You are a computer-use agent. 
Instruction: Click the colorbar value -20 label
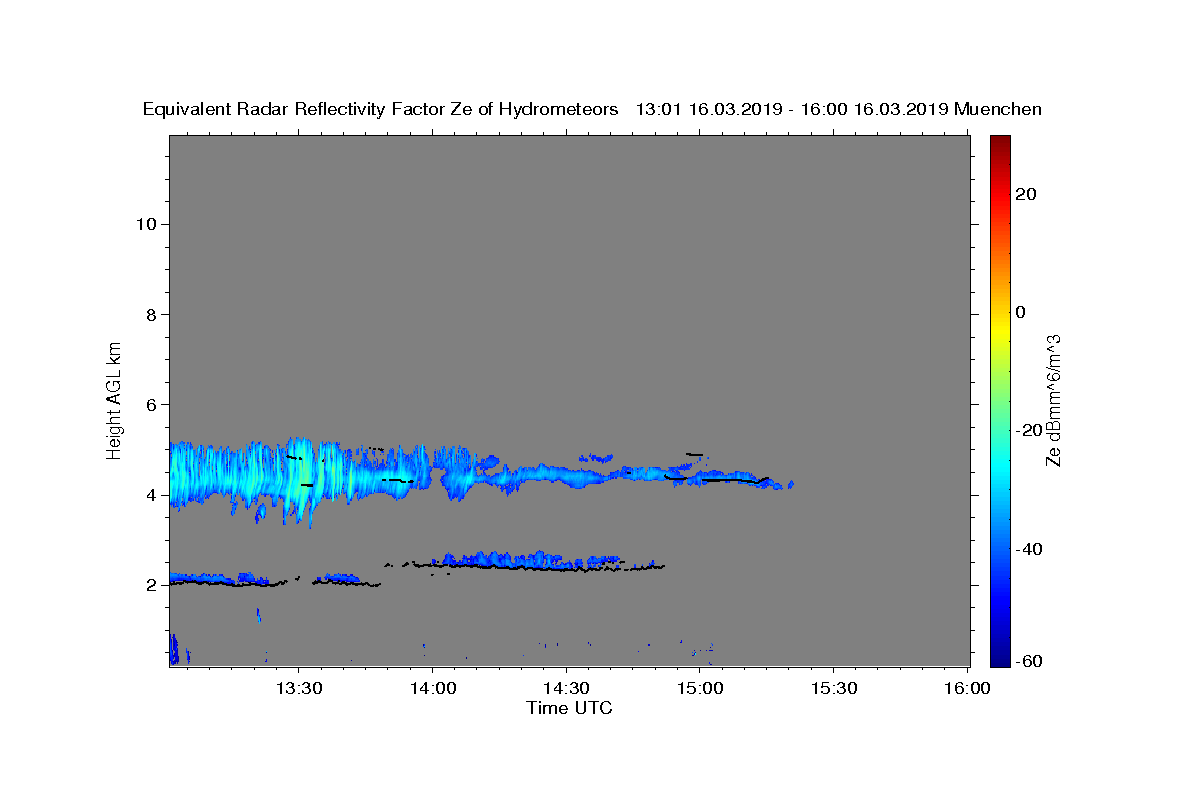[x=1029, y=430]
